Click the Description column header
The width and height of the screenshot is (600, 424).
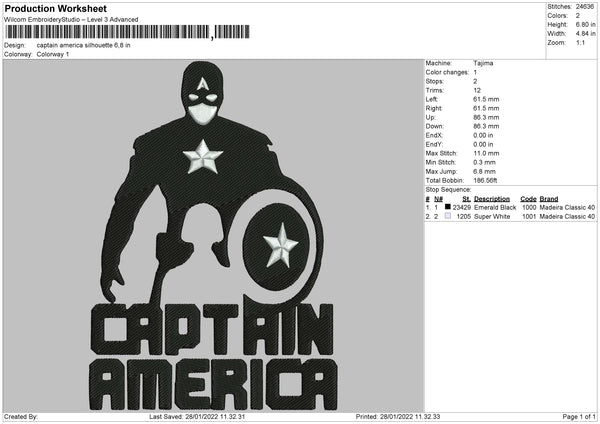coord(492,198)
